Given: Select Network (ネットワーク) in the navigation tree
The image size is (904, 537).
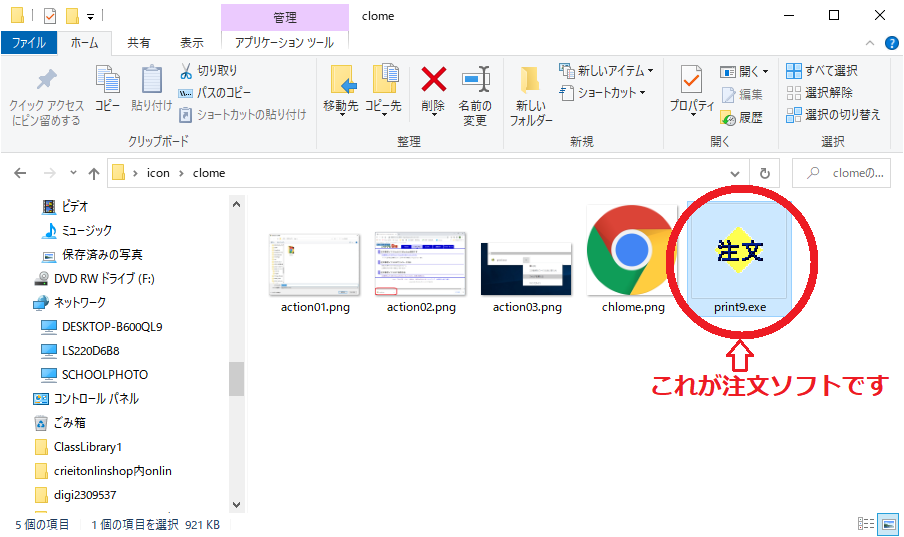Looking at the screenshot, I should 79,302.
